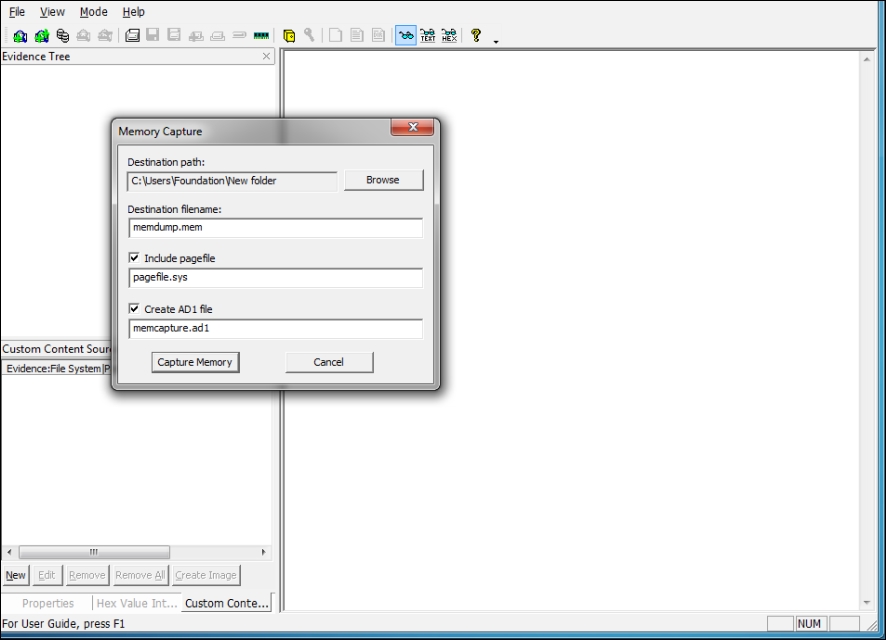Click the left arrow of the horizontal scrollbar

coord(9,552)
